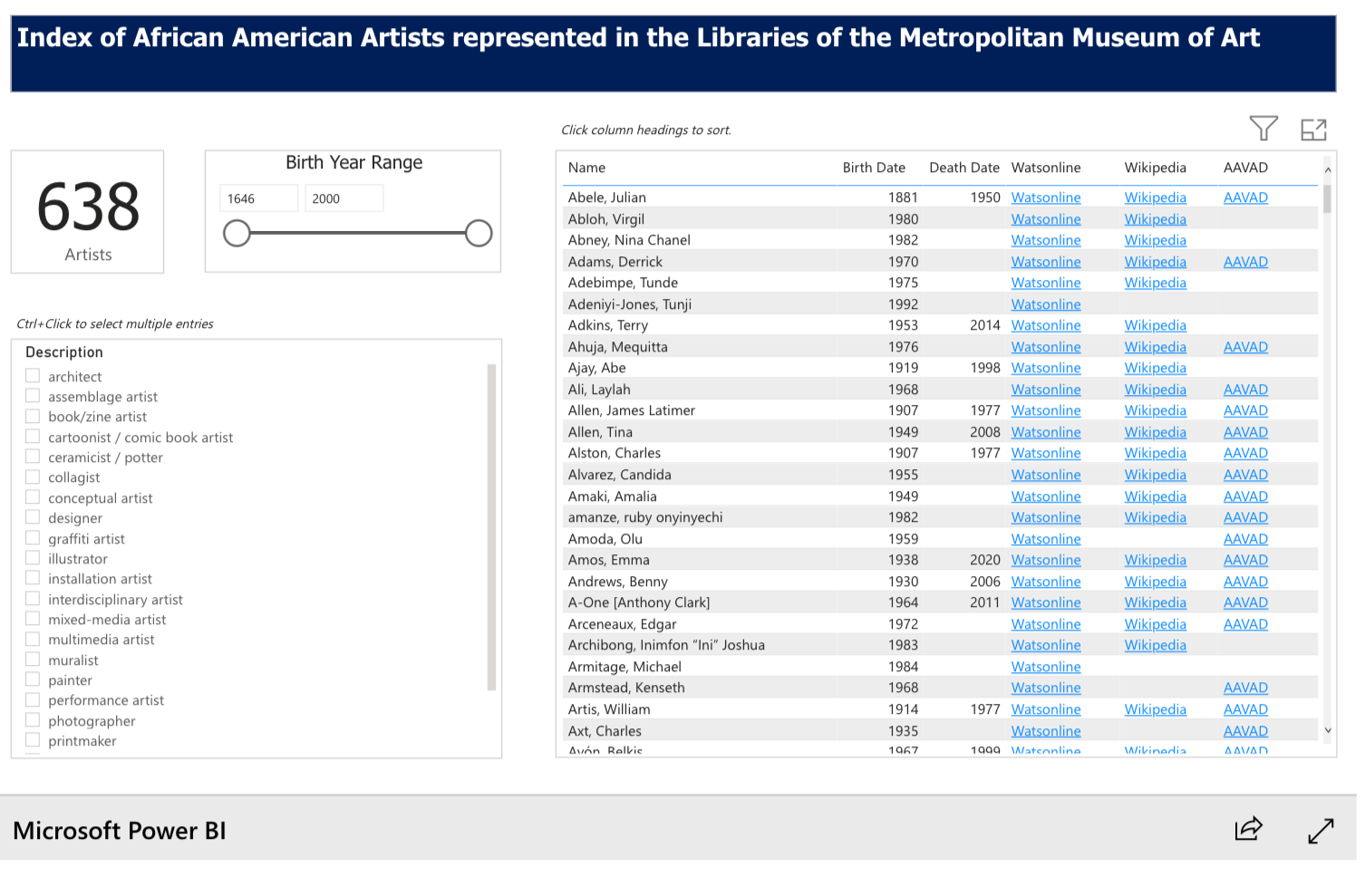This screenshot has height=896, width=1365.
Task: Click the right birth year slider handle
Action: pos(479,234)
